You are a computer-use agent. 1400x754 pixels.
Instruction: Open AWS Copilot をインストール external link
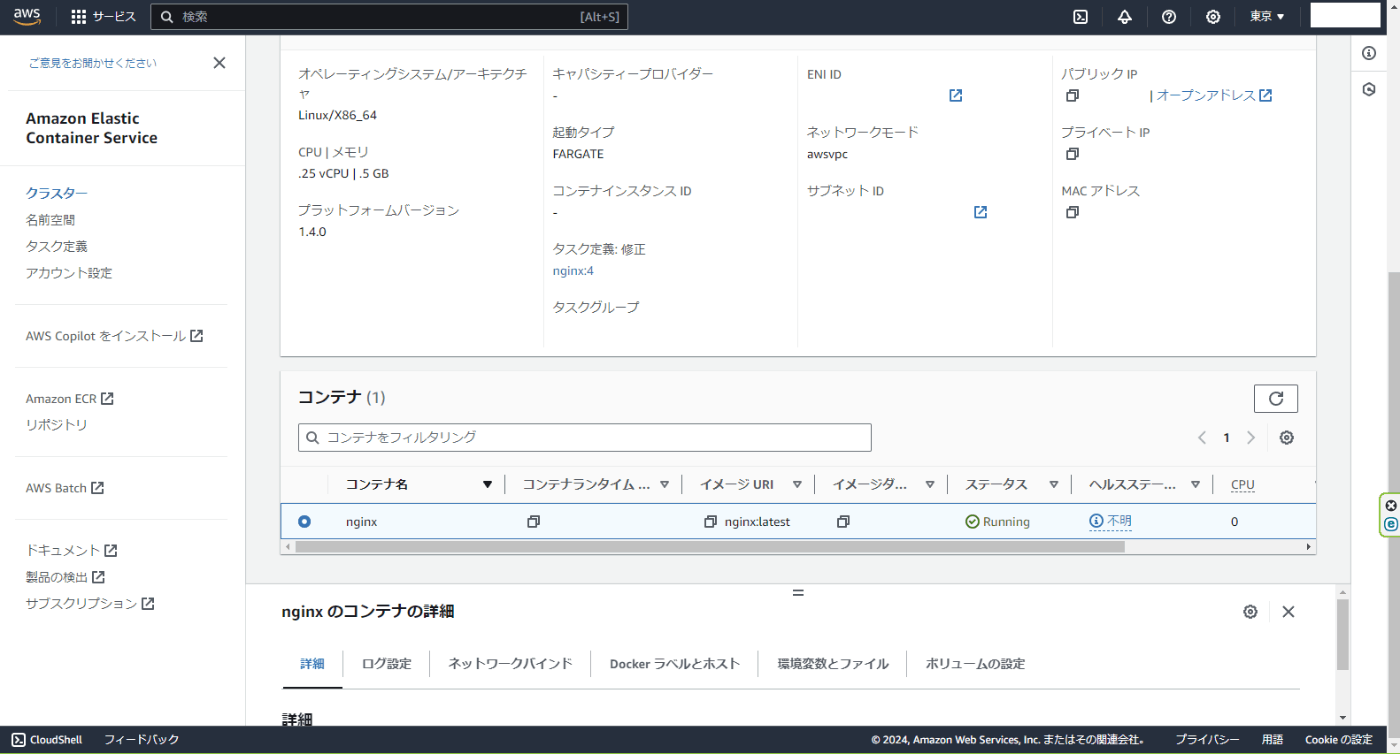click(x=114, y=336)
